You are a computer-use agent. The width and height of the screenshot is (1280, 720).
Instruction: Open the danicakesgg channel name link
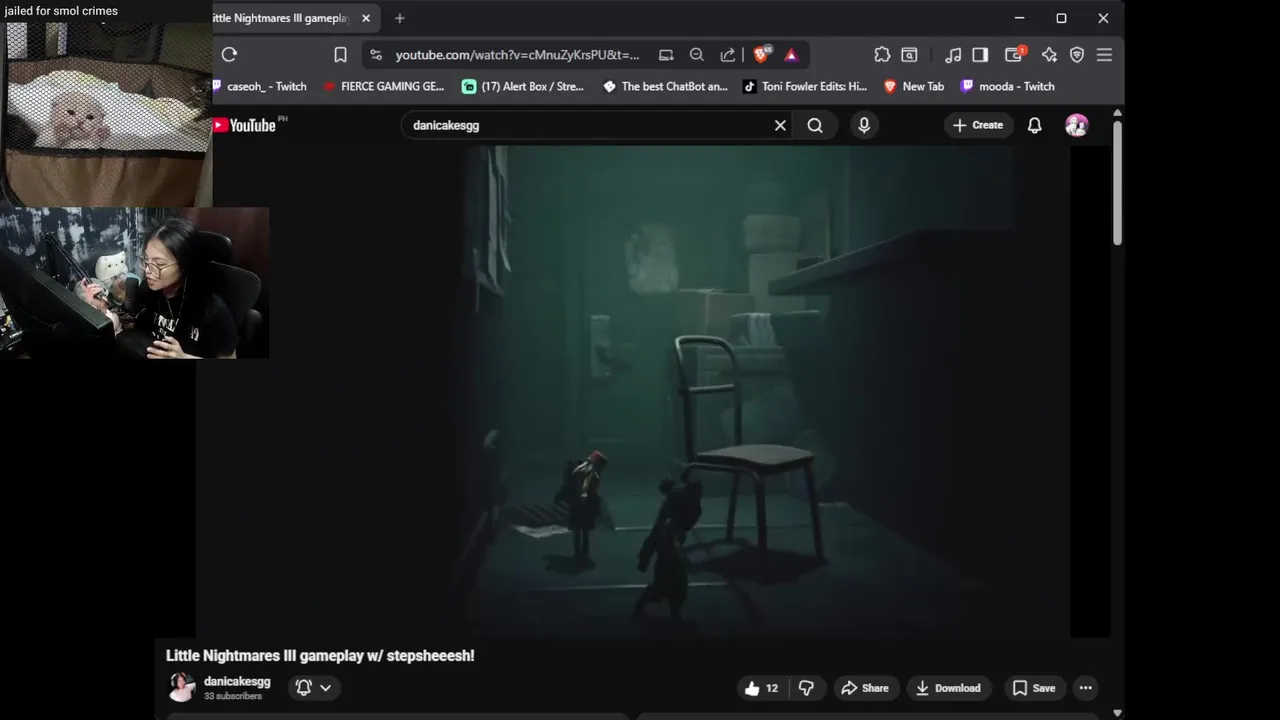(237, 681)
